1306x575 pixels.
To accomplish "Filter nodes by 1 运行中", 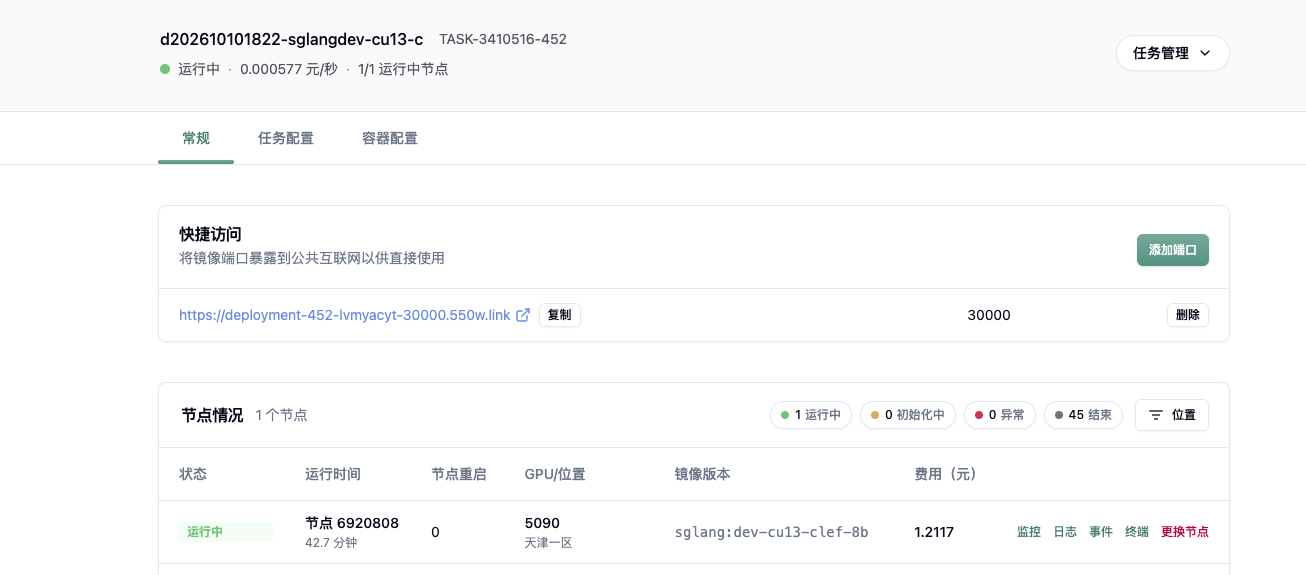I will [811, 415].
